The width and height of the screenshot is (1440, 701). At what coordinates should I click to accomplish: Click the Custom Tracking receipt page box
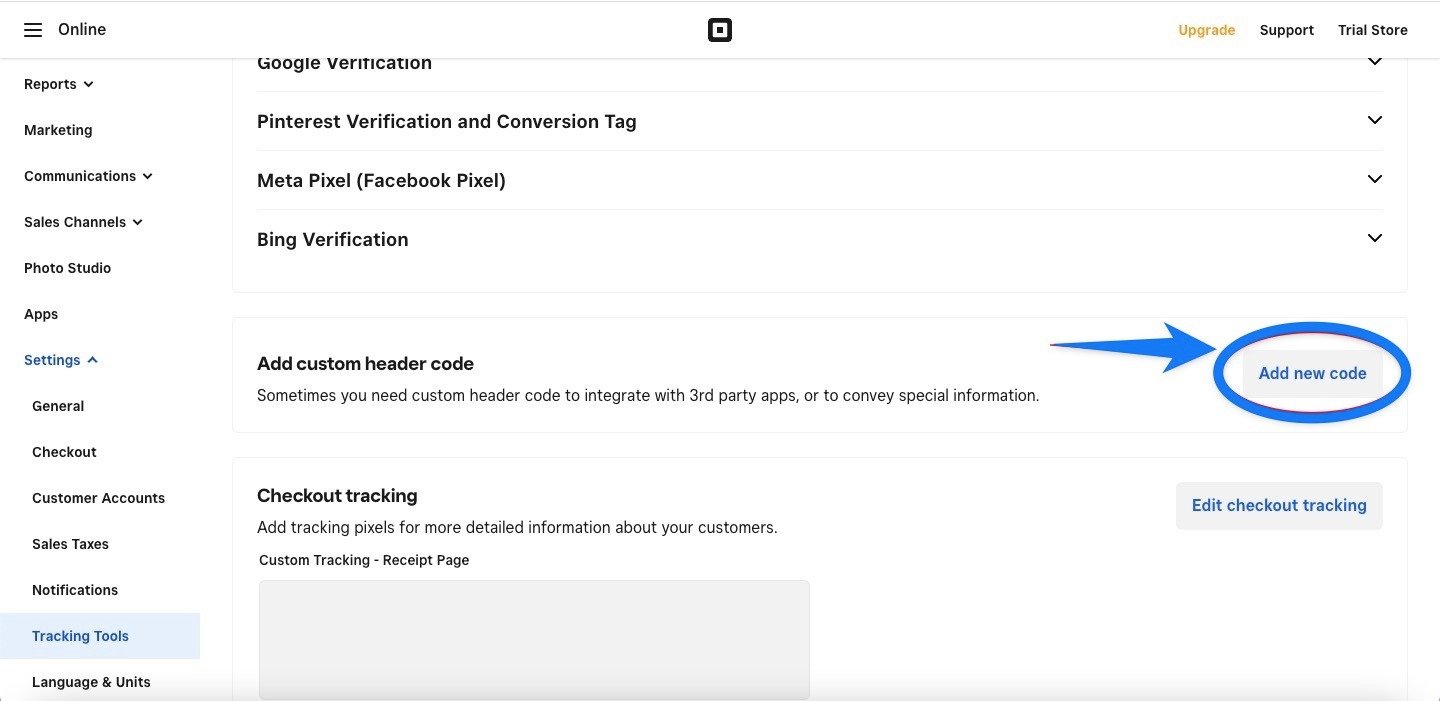point(534,640)
